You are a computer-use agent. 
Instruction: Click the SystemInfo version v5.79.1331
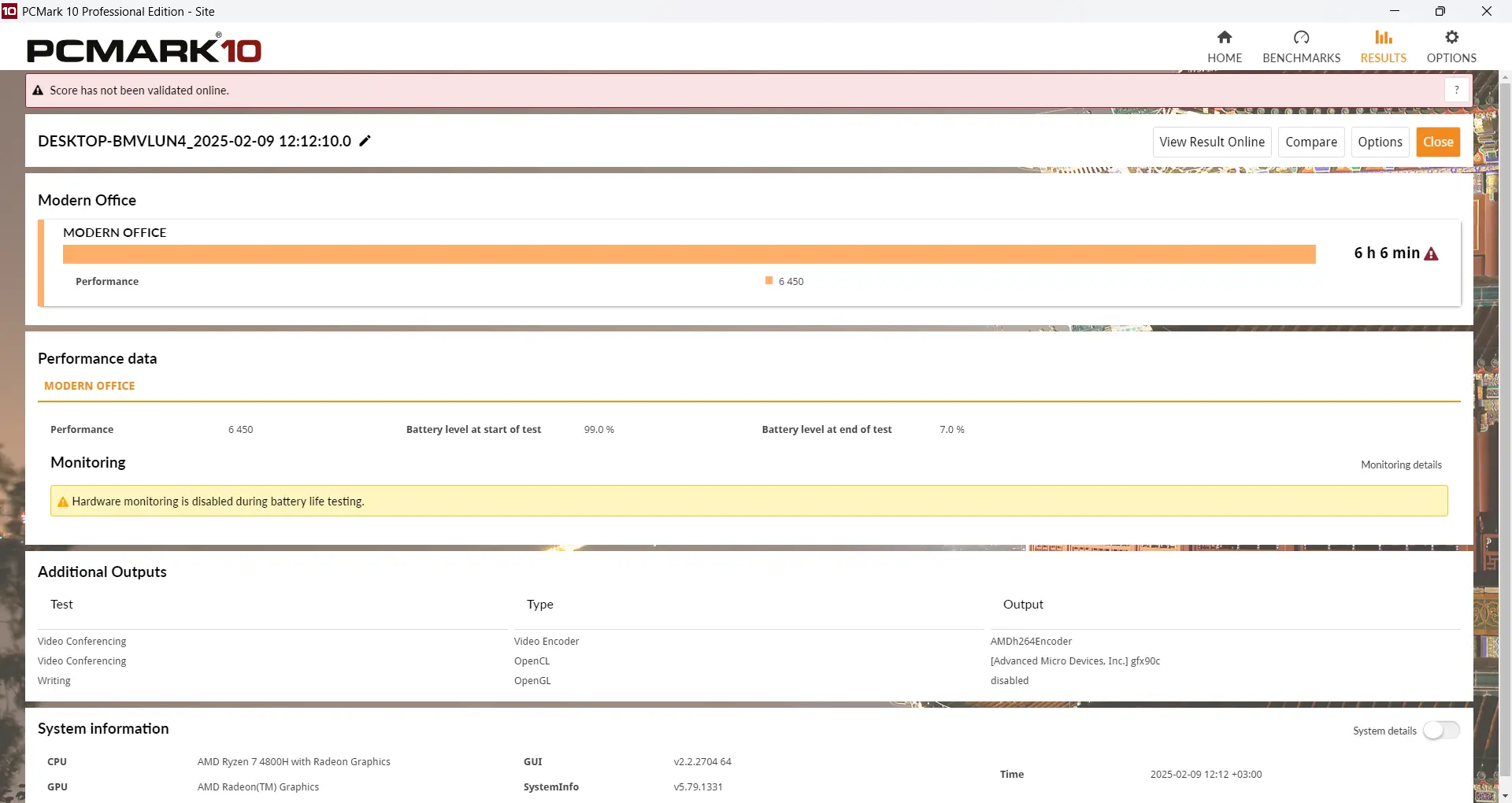(x=698, y=786)
